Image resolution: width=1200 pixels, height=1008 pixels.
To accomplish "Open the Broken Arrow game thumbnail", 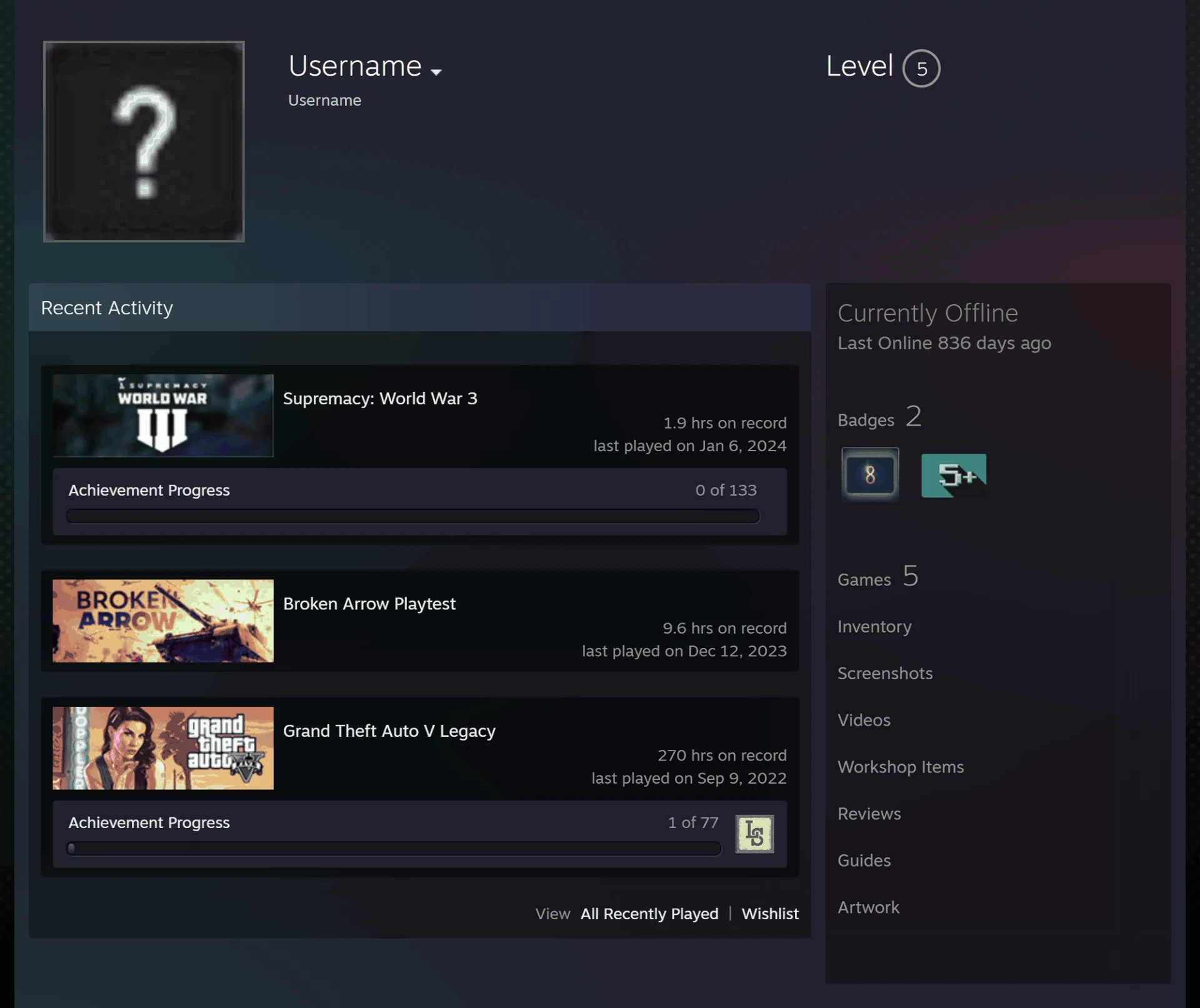I will pos(163,621).
